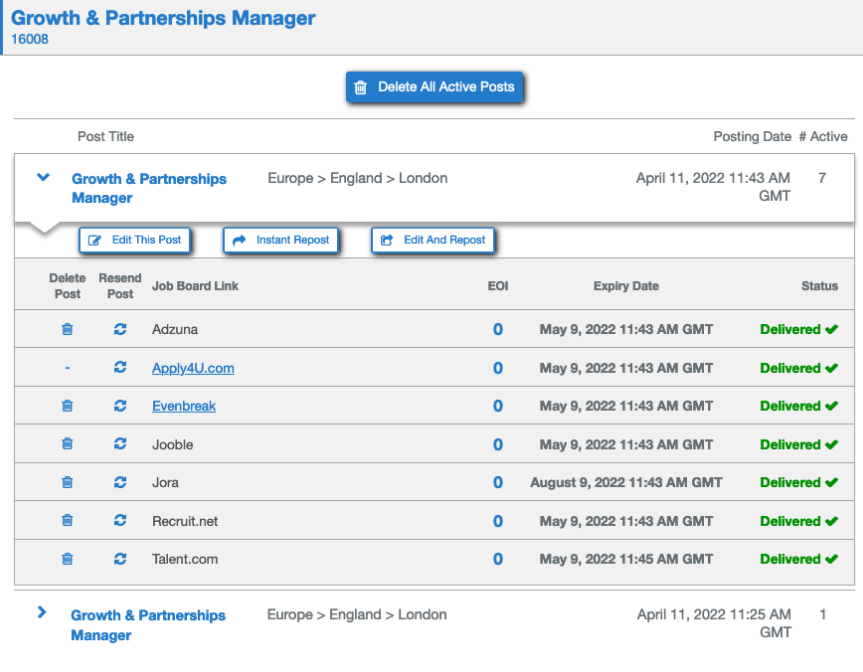Click the Delivered status for Adzuna
Viewport: 863px width, 672px height.
pos(799,329)
